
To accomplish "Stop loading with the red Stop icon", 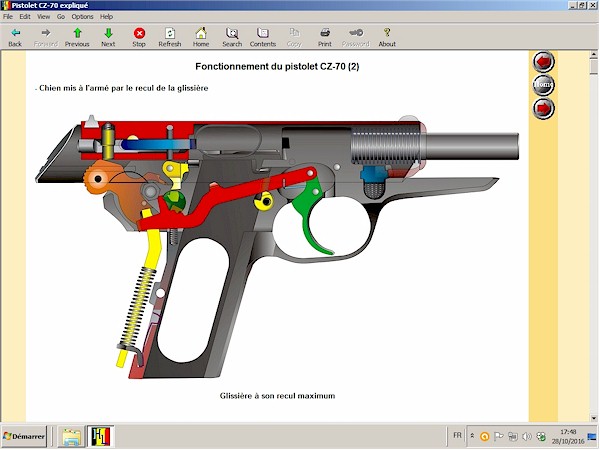I will pos(139,37).
